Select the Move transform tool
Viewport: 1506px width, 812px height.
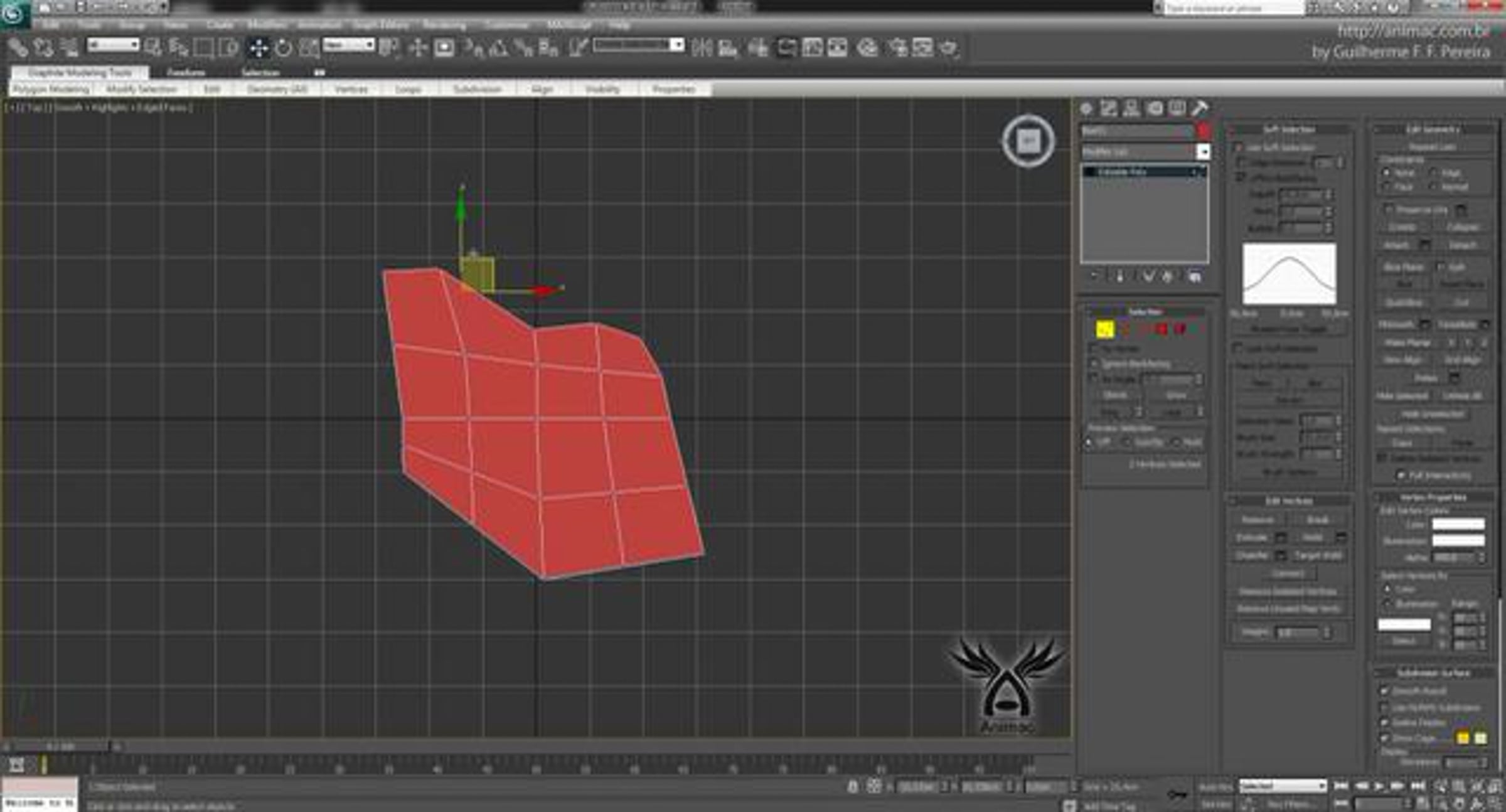[x=258, y=48]
